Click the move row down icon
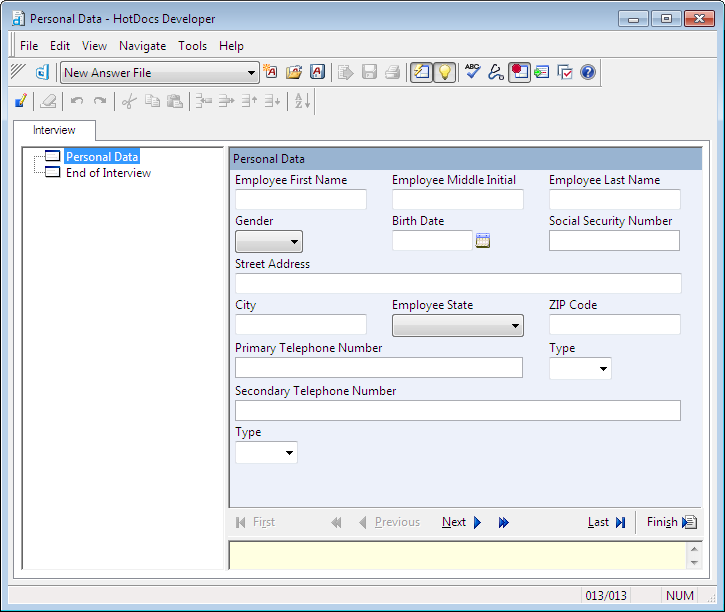This screenshot has height=612, width=725. pyautogui.click(x=272, y=101)
